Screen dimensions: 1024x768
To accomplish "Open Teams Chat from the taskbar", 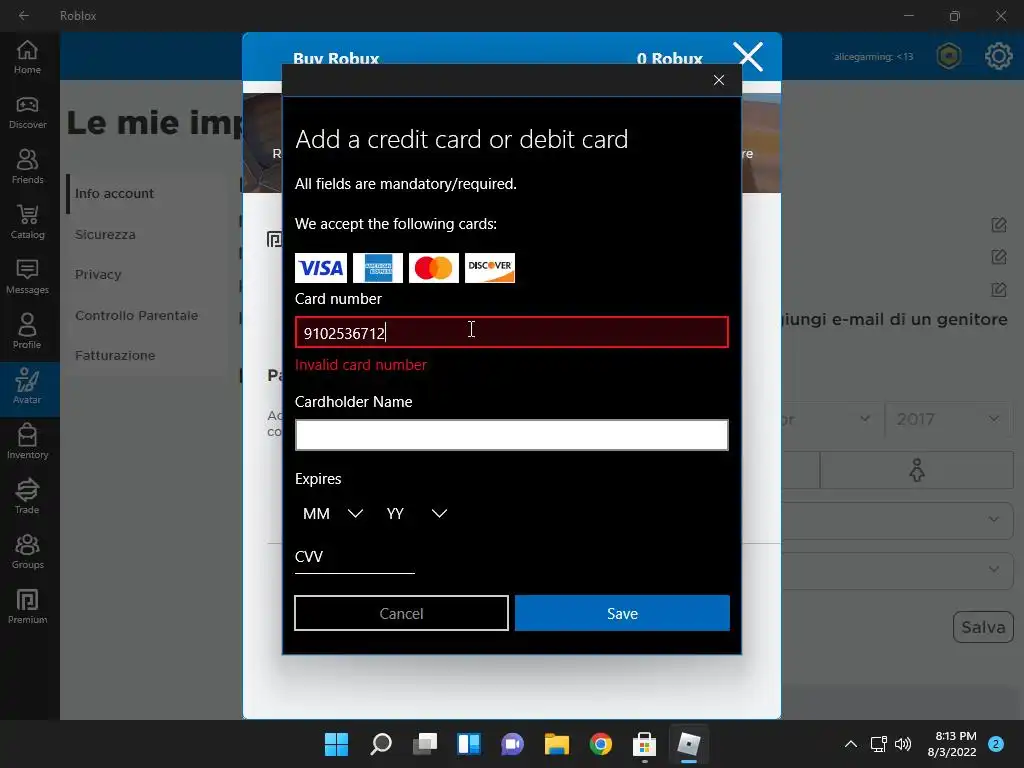I will point(513,744).
